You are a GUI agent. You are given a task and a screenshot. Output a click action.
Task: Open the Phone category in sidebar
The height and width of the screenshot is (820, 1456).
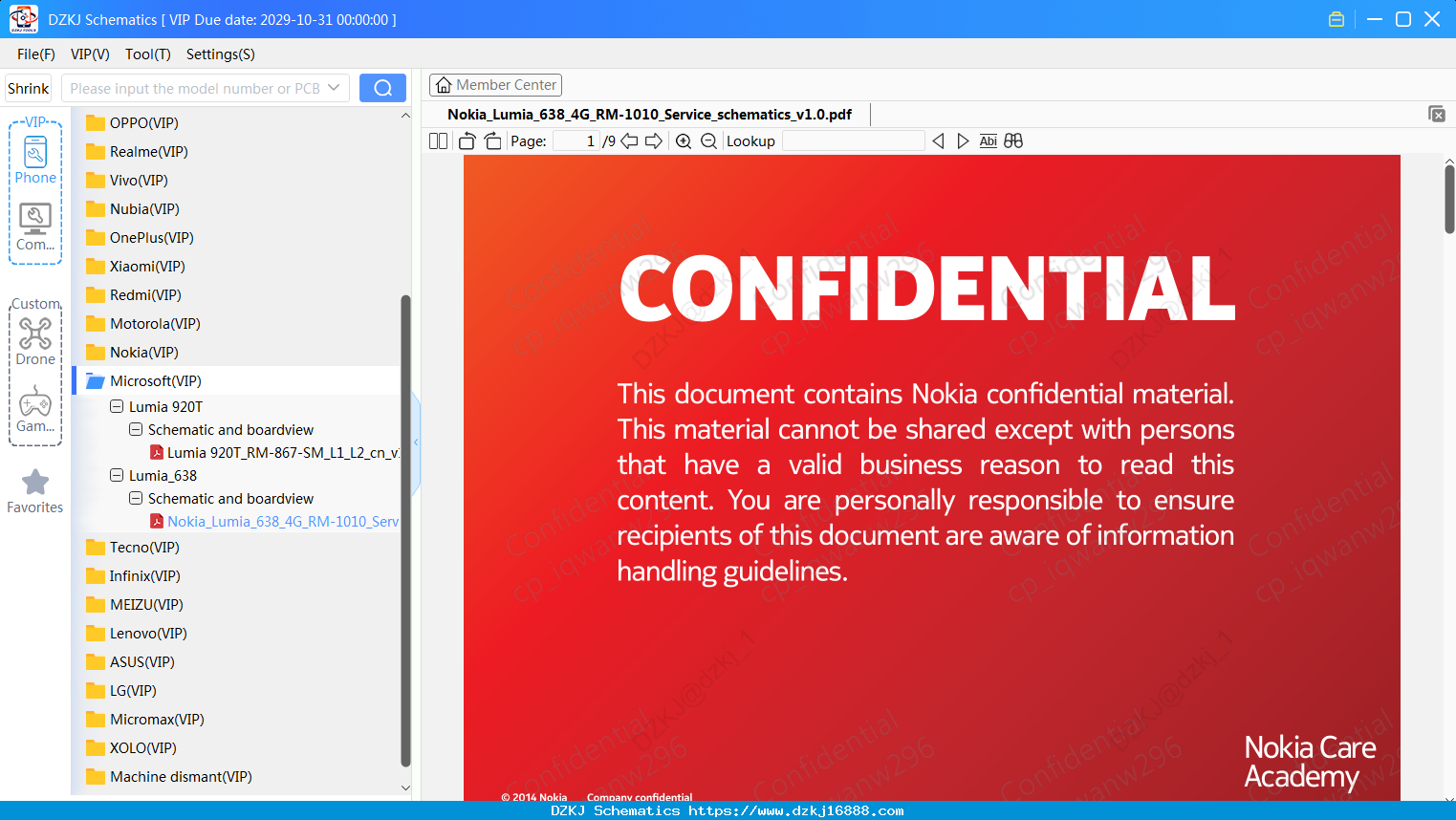[x=35, y=160]
